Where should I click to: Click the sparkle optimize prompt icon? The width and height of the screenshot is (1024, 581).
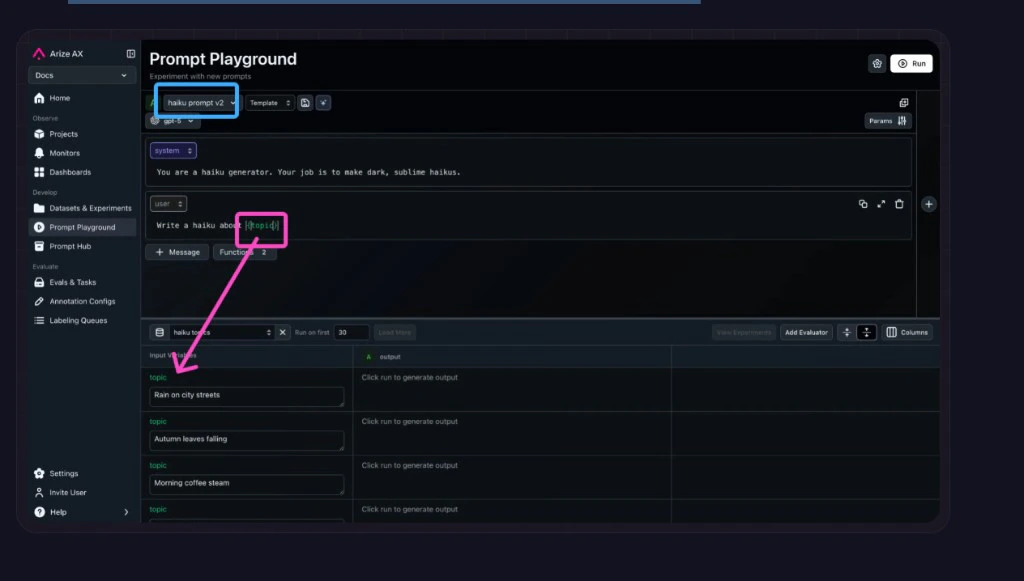323,102
